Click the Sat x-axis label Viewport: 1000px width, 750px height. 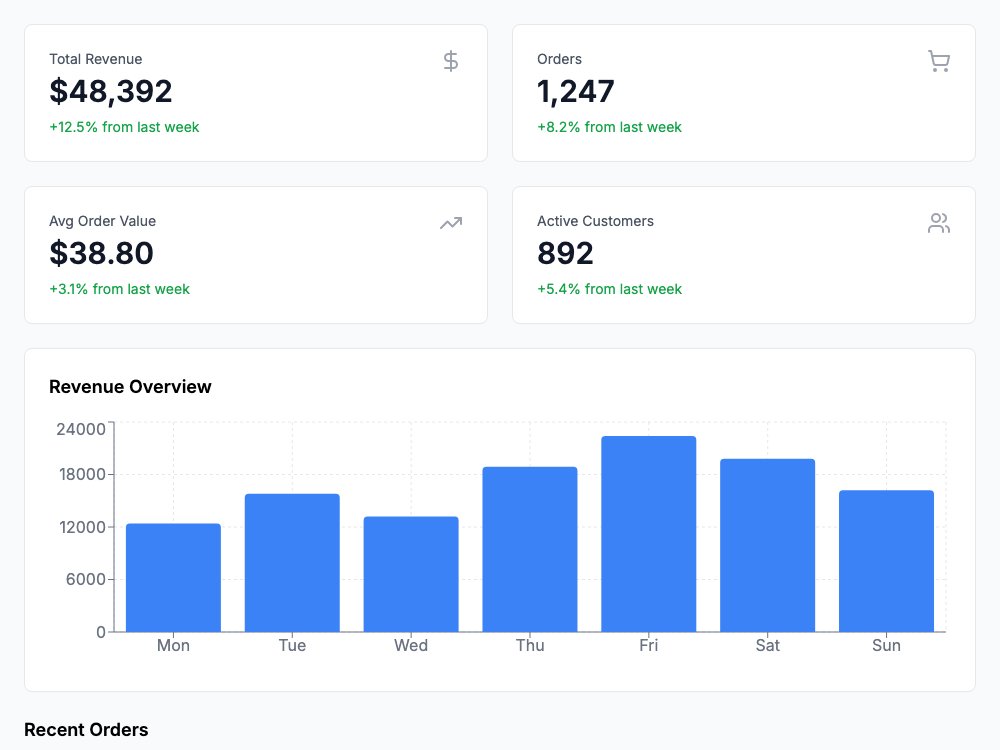[767, 645]
